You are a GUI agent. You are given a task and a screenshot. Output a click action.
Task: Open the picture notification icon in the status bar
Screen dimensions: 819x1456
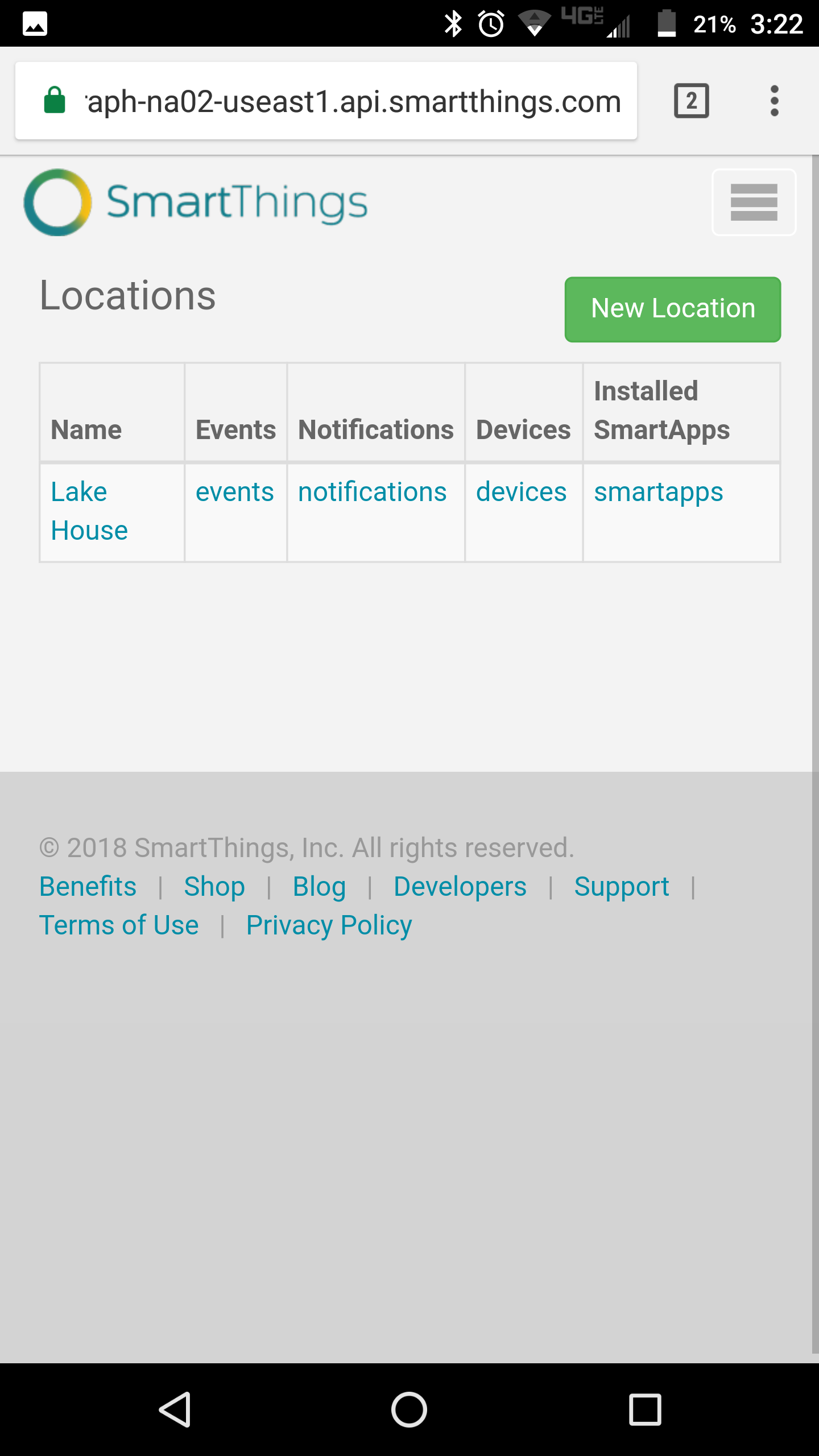pos(35,24)
